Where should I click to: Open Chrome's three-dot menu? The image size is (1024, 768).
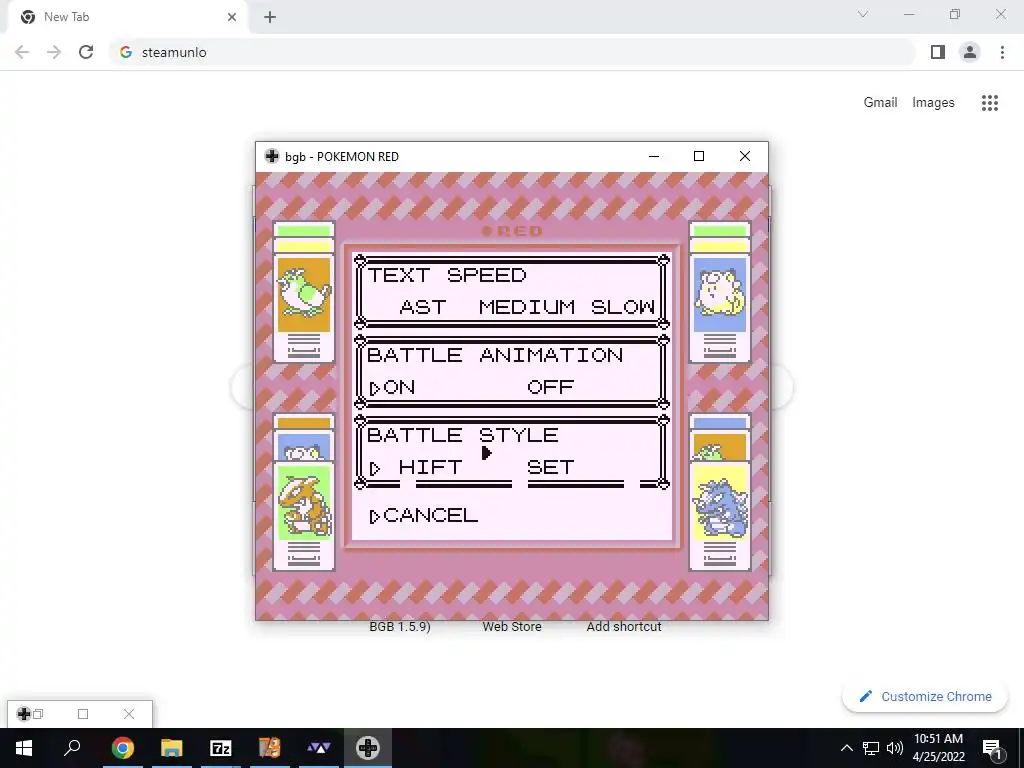pyautogui.click(x=1002, y=52)
